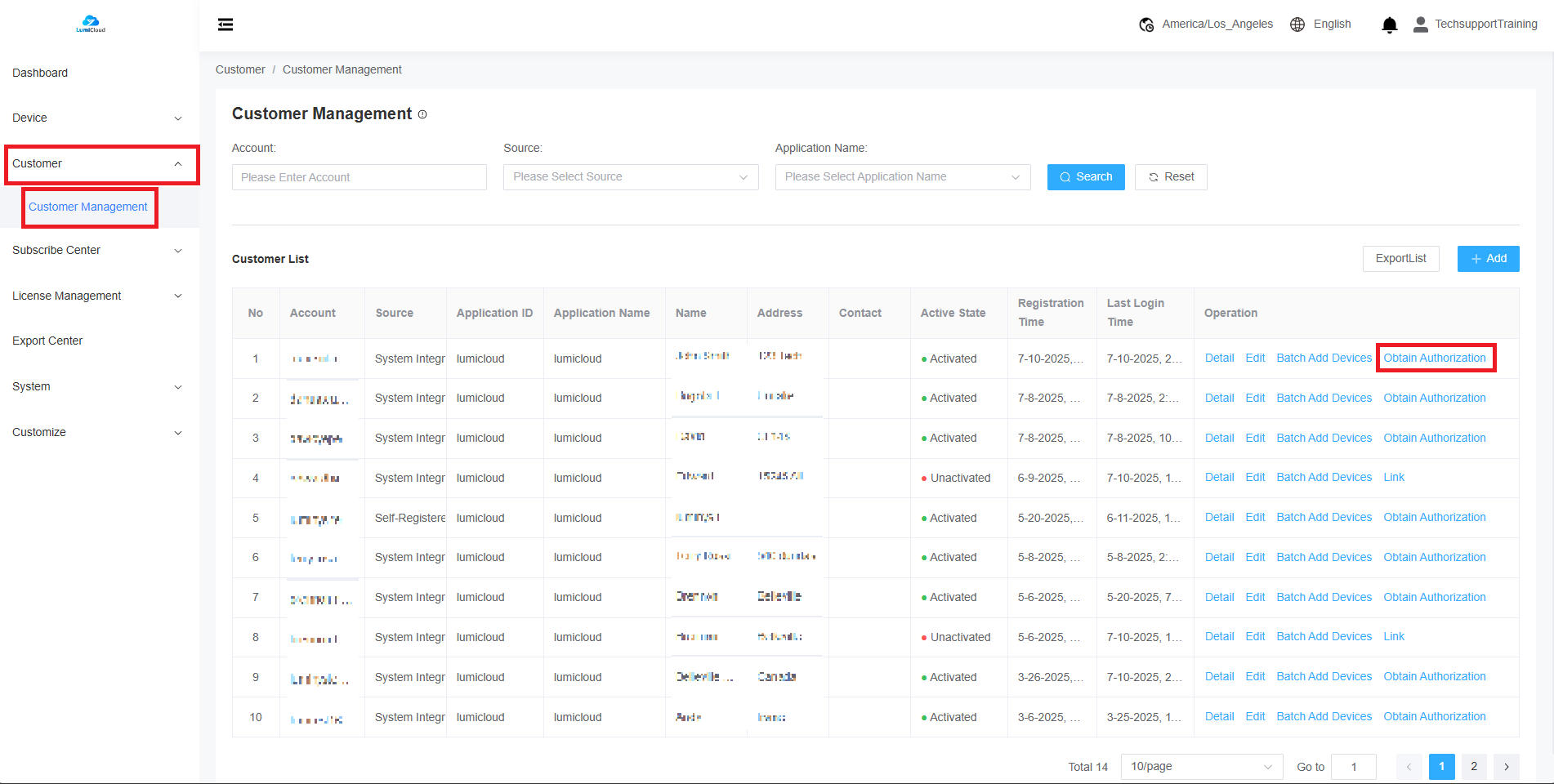Open the Source dropdown

coord(630,177)
